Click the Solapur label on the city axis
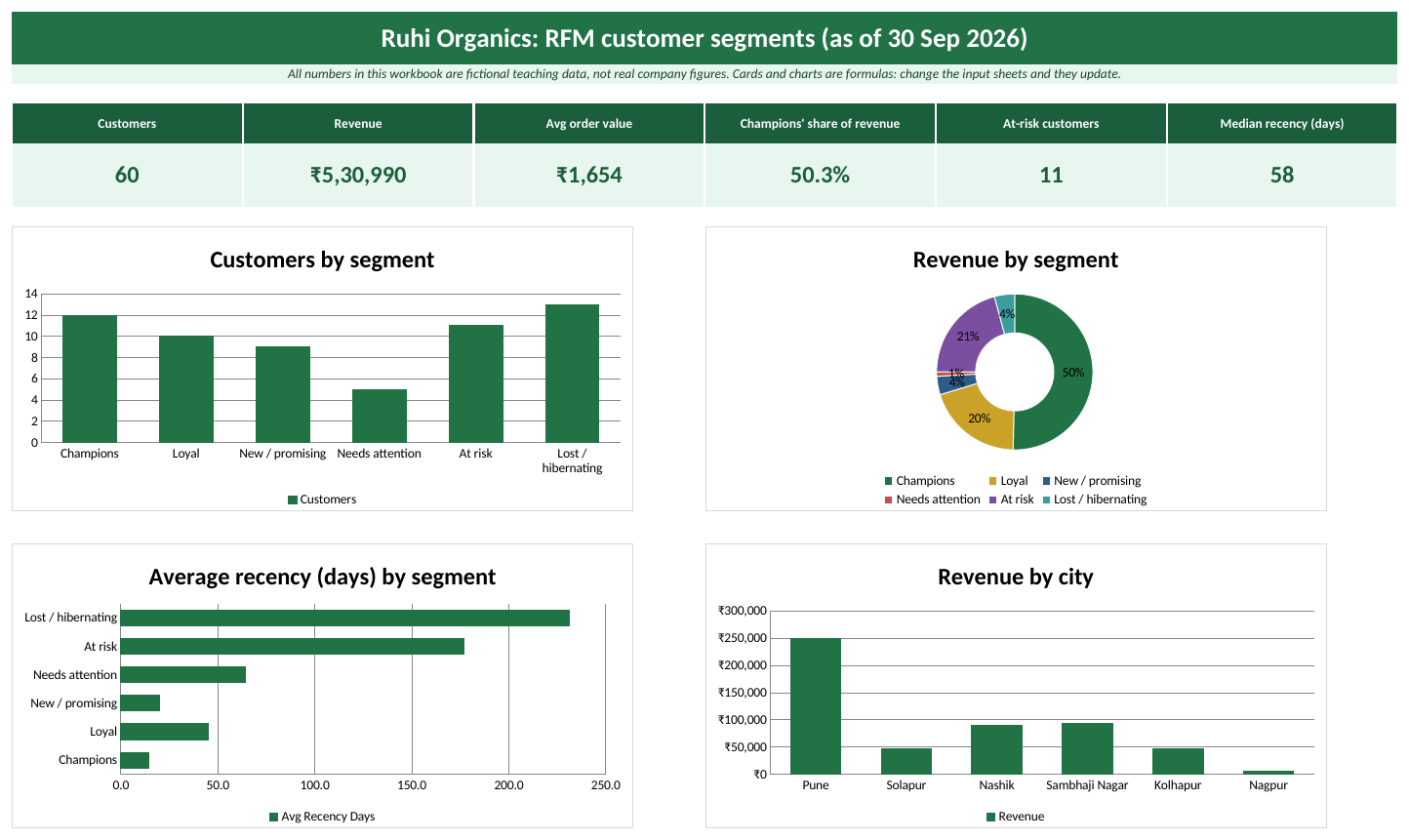The height and width of the screenshot is (840, 1409). point(906,785)
